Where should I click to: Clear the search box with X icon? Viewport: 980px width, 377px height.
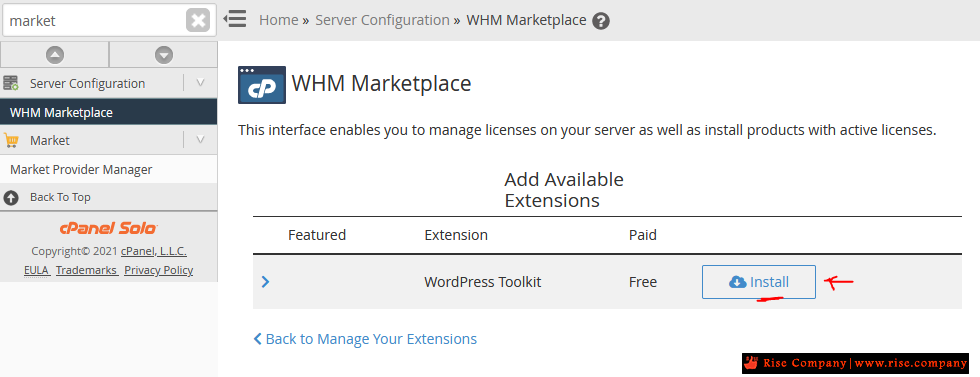198,21
